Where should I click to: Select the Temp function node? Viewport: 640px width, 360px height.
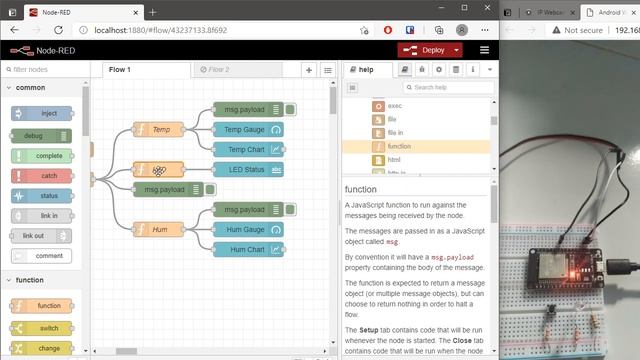click(158, 130)
